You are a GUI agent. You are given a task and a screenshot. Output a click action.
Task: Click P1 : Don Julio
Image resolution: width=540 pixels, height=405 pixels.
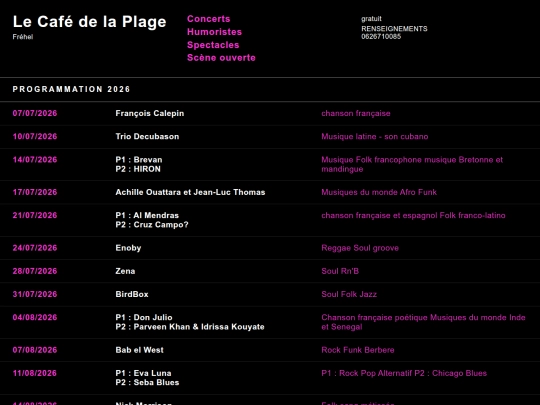point(144,318)
